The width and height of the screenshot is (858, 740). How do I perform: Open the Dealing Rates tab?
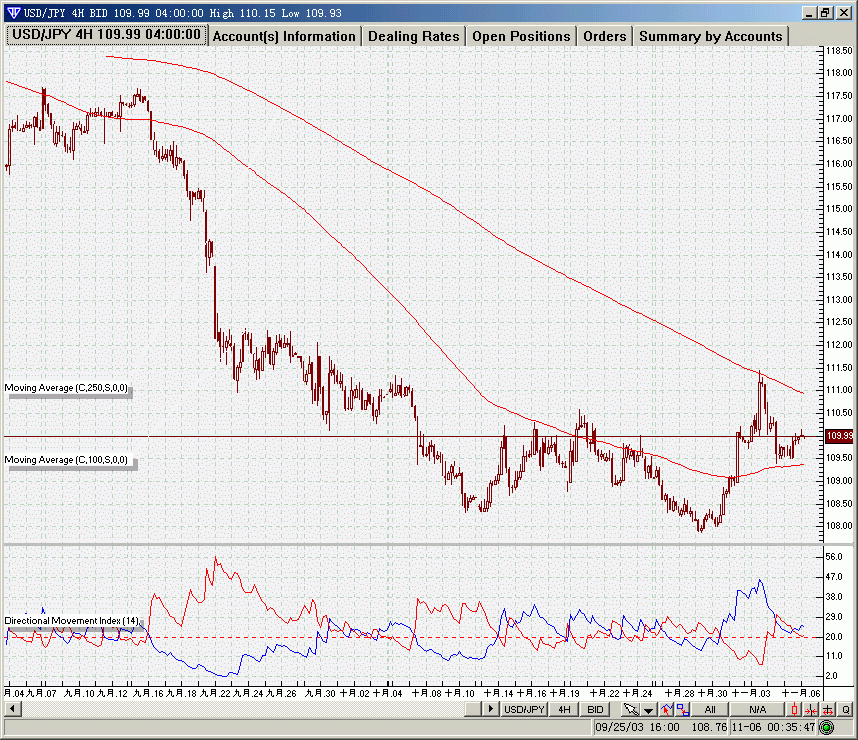tap(413, 36)
